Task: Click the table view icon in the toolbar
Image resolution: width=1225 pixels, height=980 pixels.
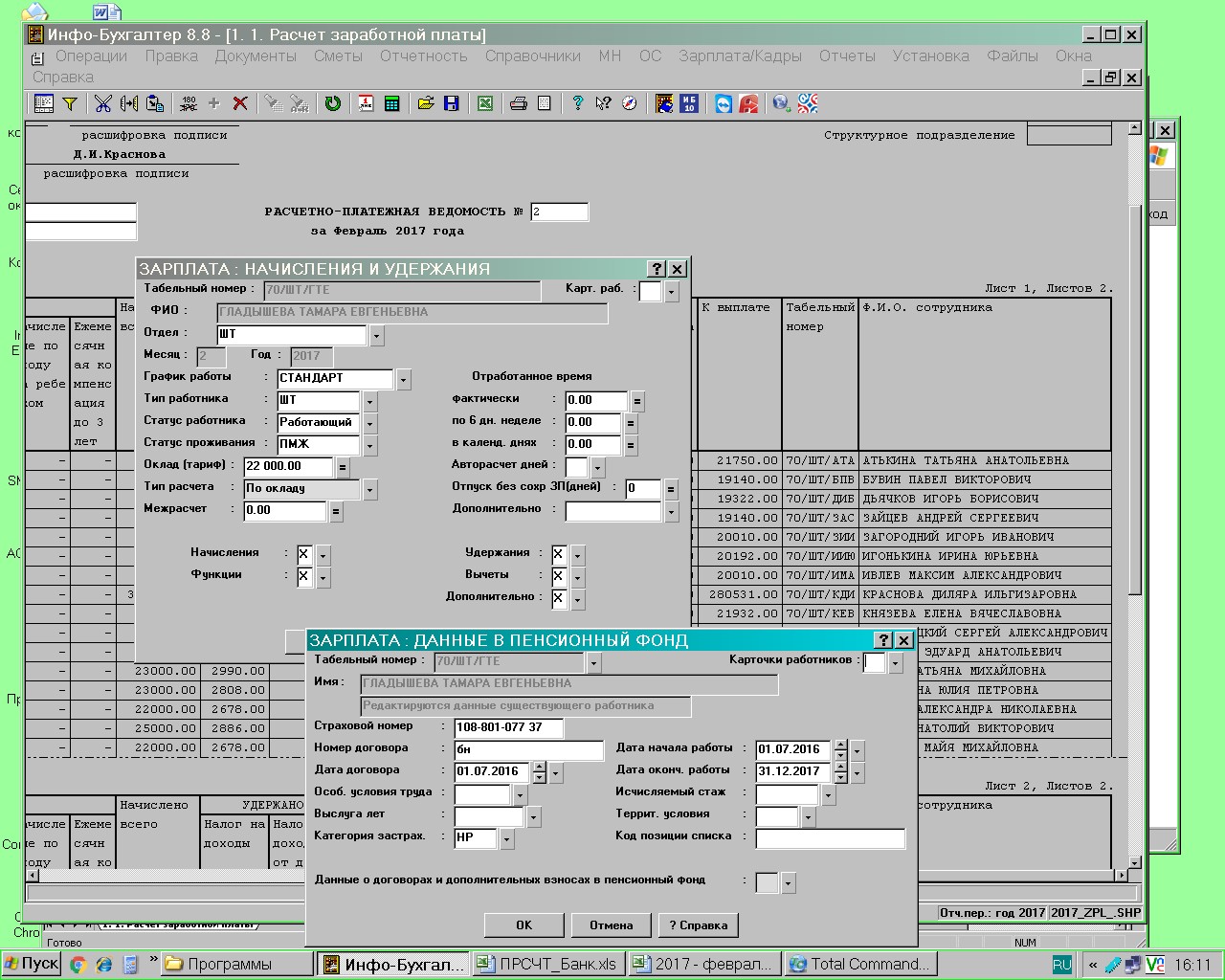Action: coord(43,103)
